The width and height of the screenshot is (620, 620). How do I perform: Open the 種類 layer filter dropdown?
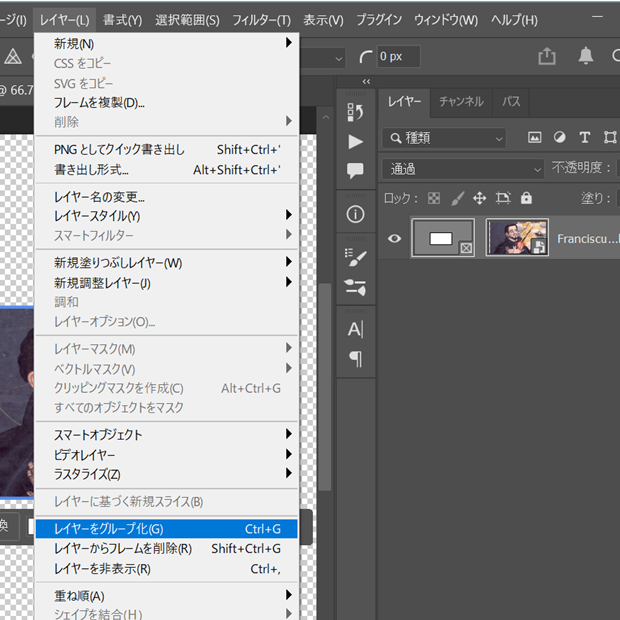(444, 137)
